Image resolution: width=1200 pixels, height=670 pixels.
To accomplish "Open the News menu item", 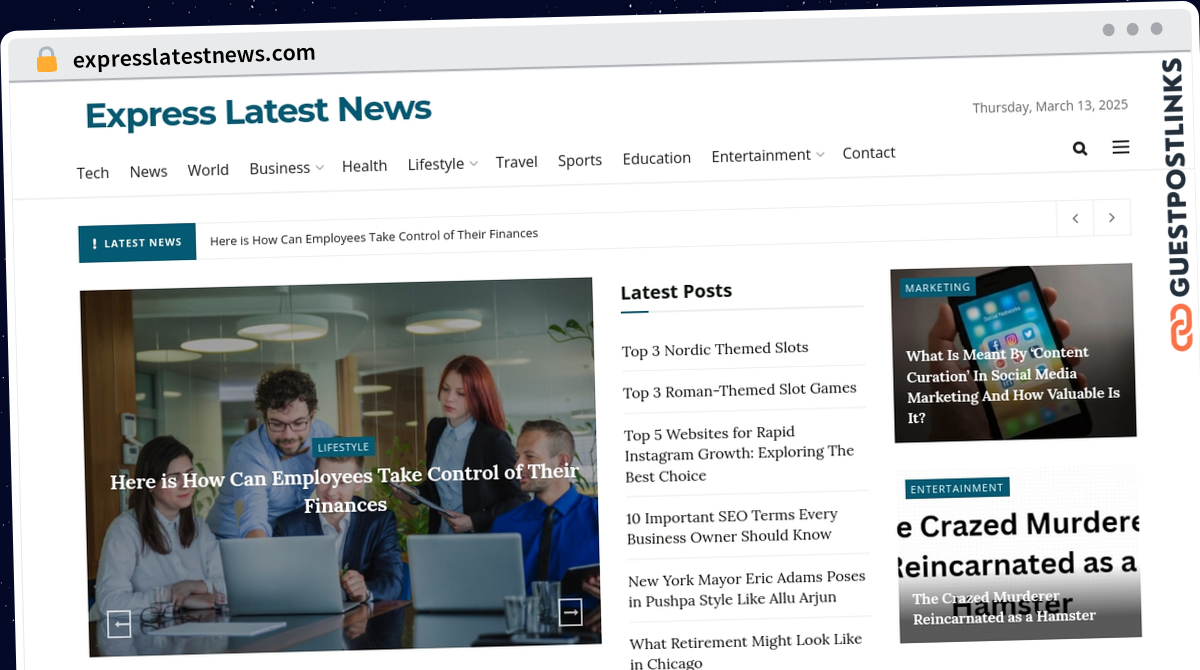I will [x=148, y=171].
